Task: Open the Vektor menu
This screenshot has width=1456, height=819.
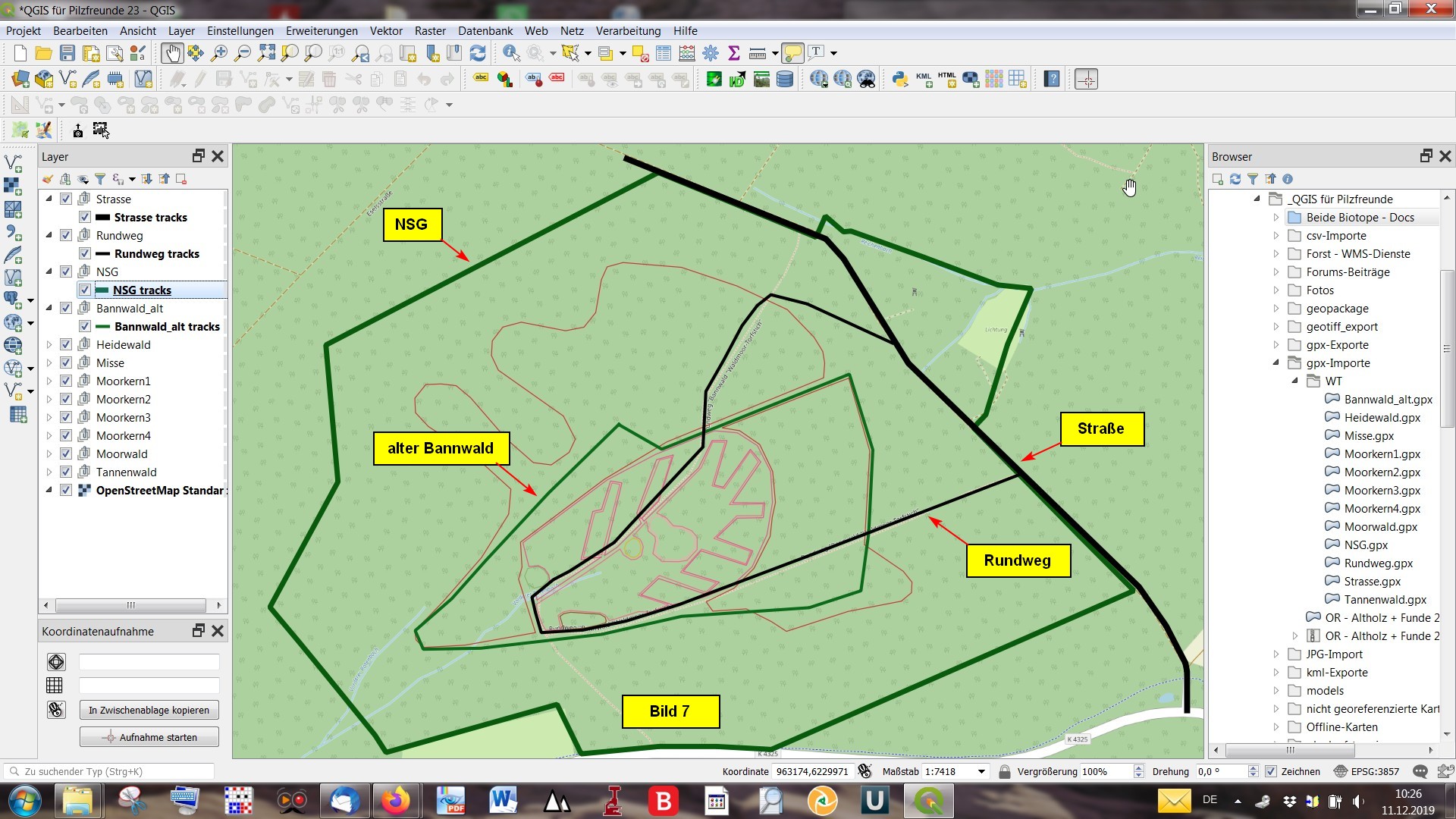Action: 385,31
